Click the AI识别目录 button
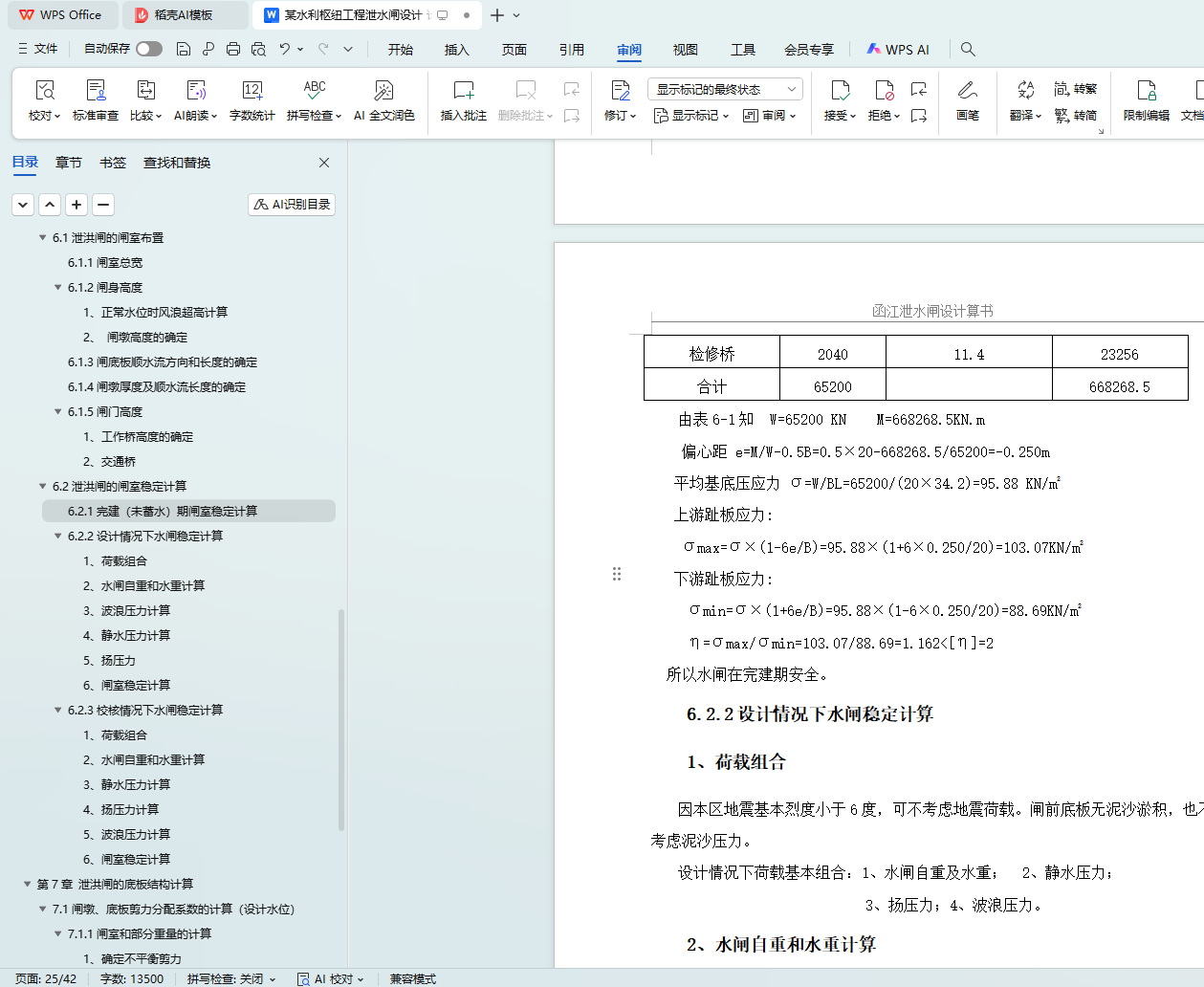Image resolution: width=1204 pixels, height=987 pixels. [292, 205]
